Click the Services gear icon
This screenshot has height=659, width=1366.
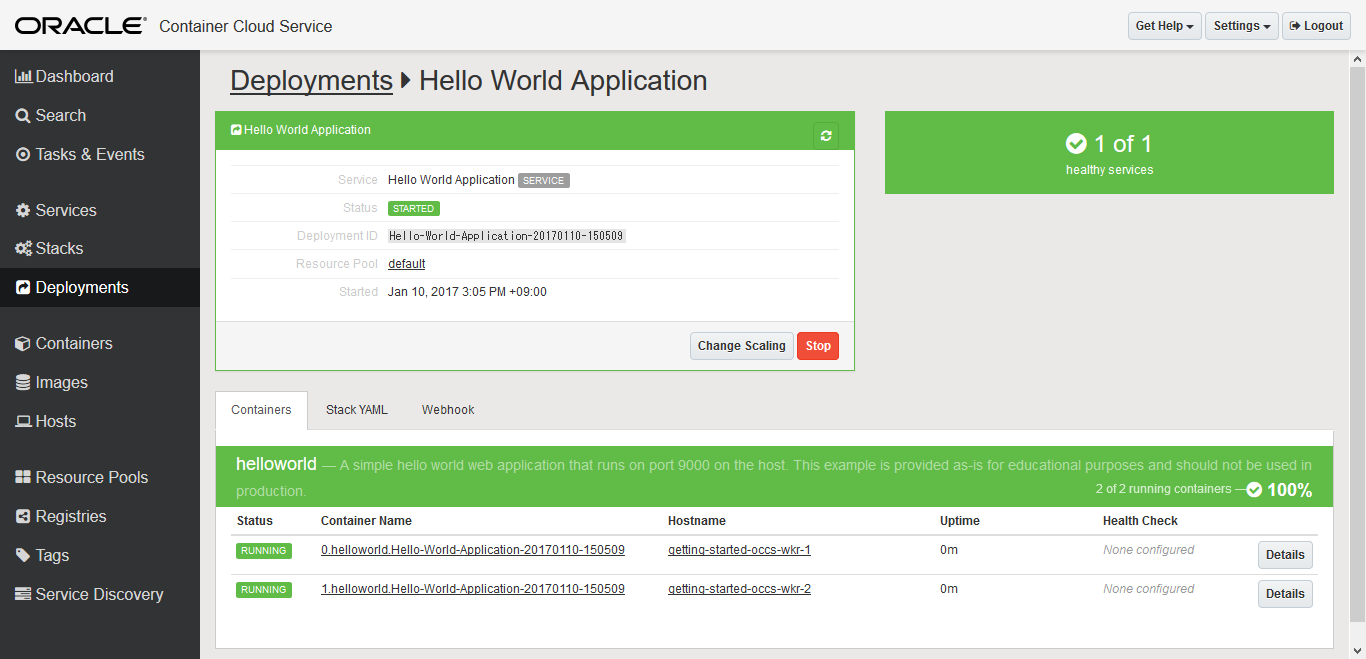coord(23,211)
